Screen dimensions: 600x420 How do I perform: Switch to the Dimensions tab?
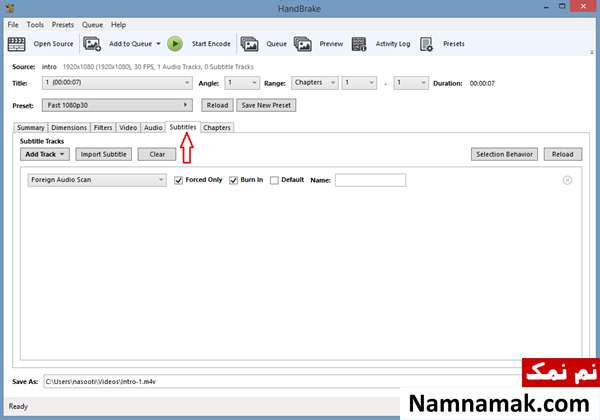(x=69, y=128)
